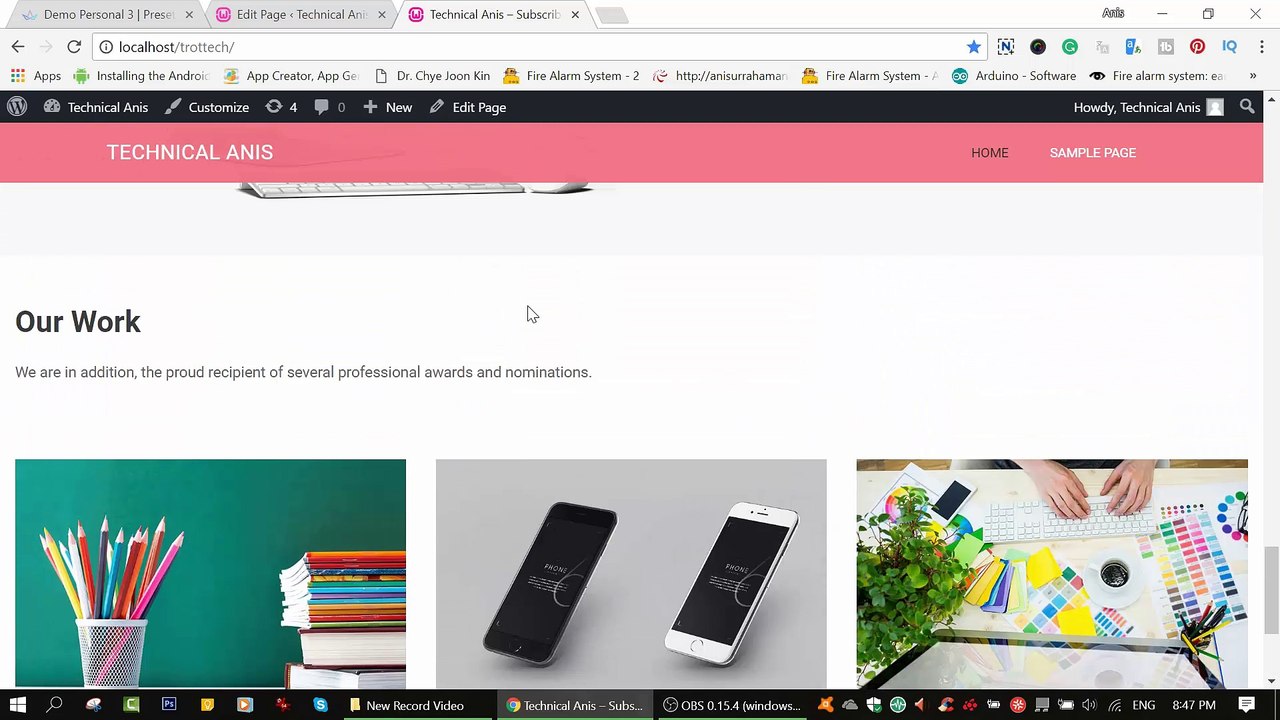The image size is (1280, 720).
Task: Open the Apps shortcut in bookmarks bar
Action: (36, 76)
